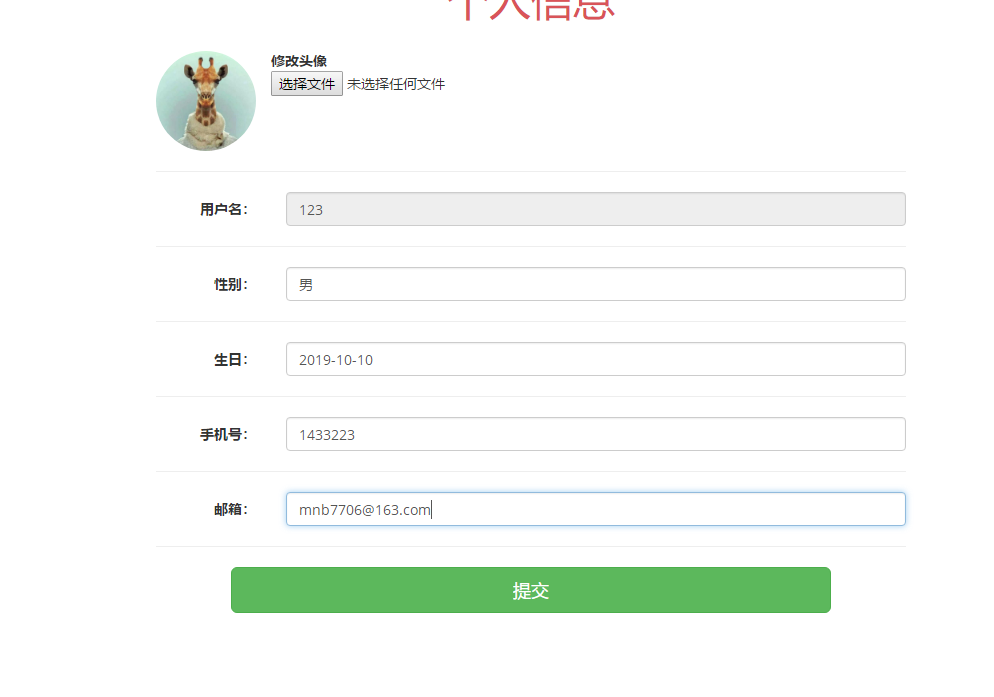Click the 手机号 field label
This screenshot has width=994, height=697.
tap(224, 434)
